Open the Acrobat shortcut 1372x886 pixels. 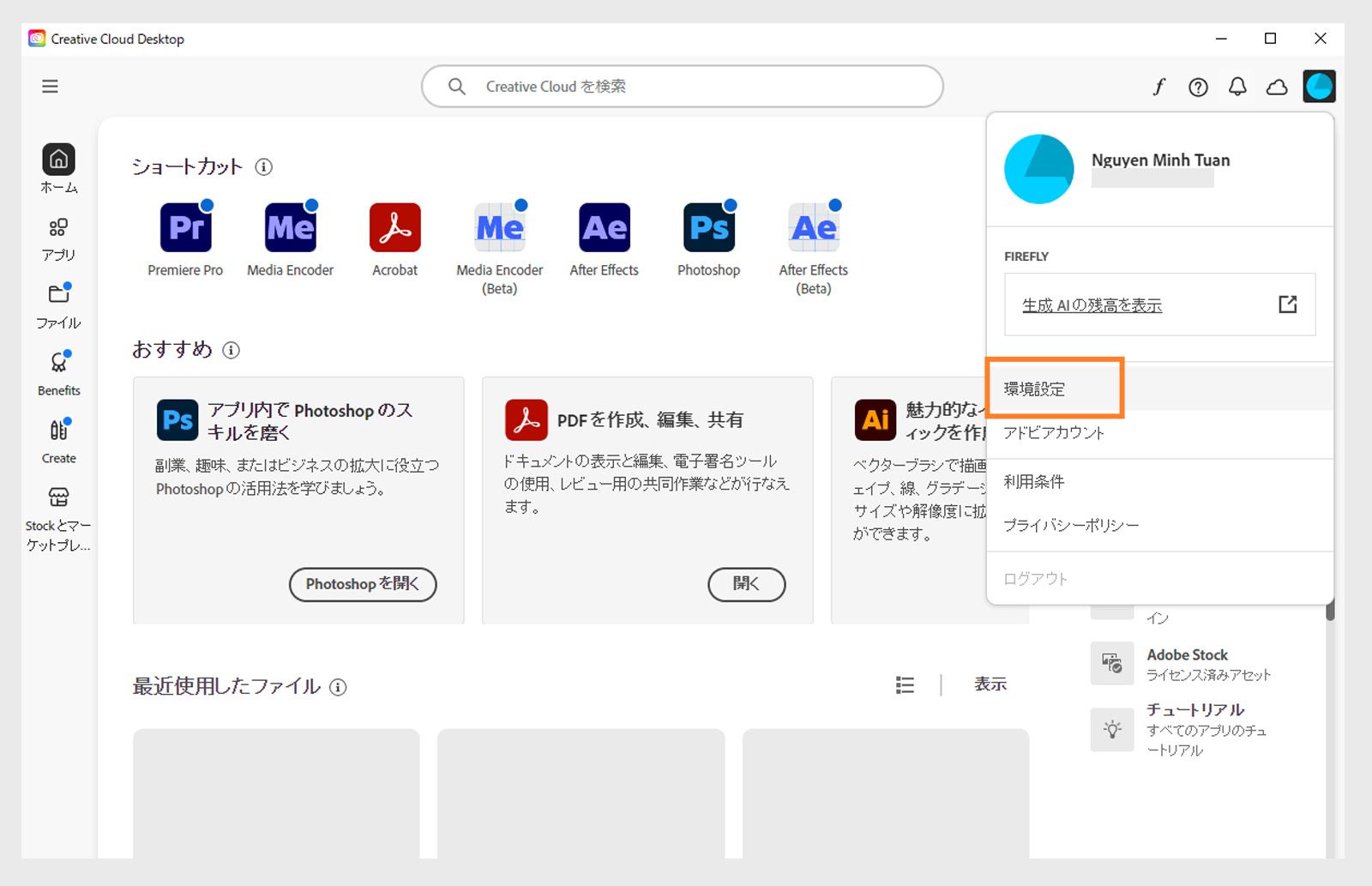point(394,226)
